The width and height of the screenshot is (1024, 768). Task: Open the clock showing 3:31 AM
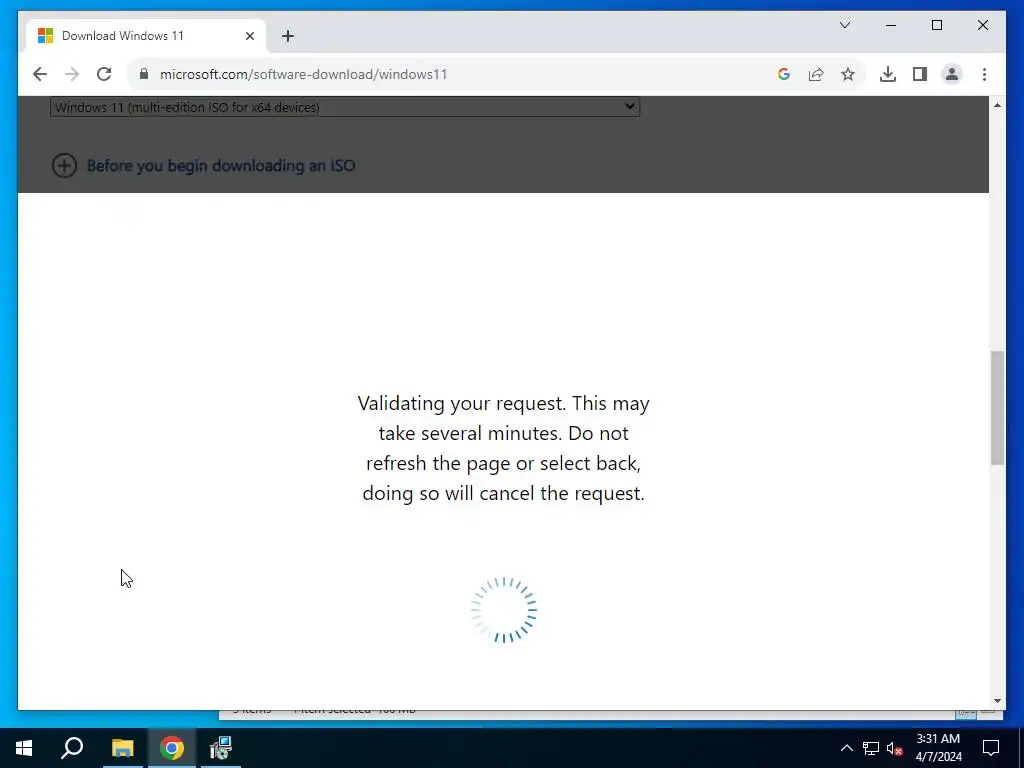pos(938,748)
